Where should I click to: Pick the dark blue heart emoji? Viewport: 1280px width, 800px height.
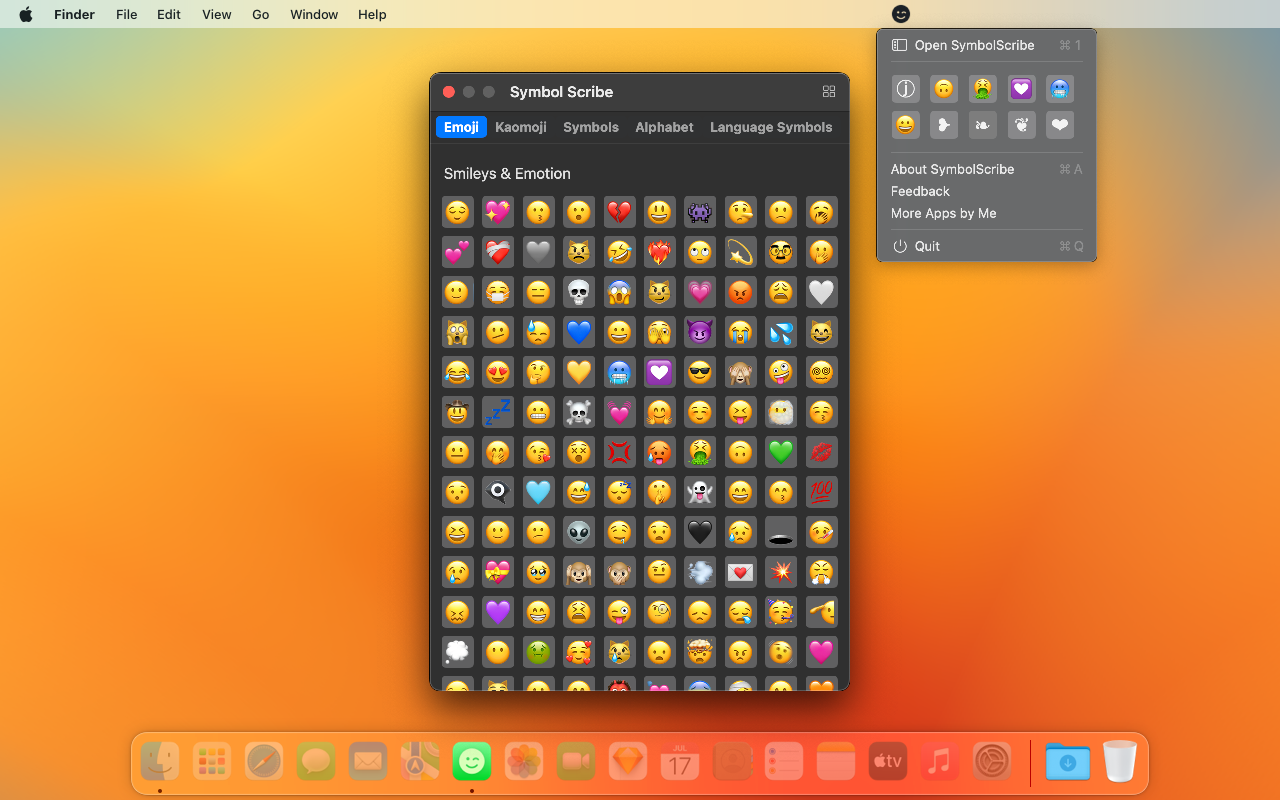click(579, 332)
